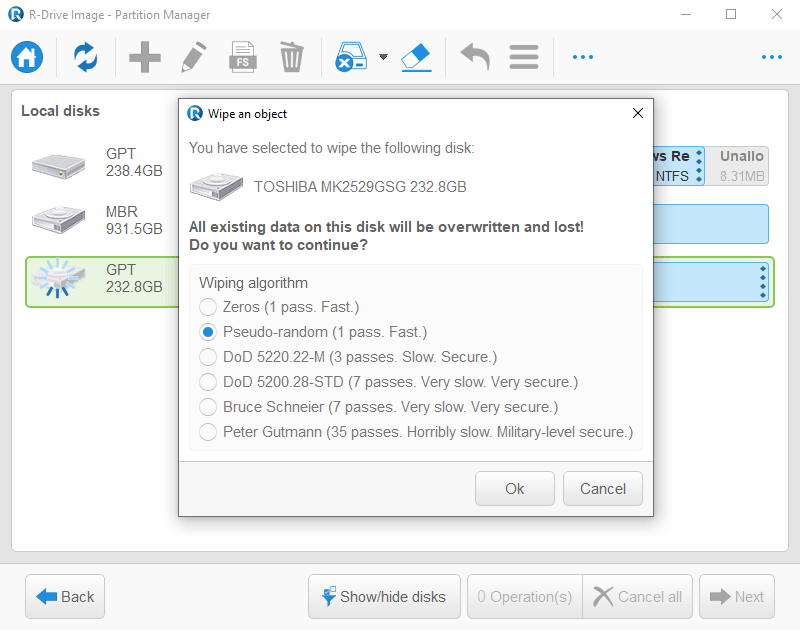
Task: Open the far-right ellipsis menu
Action: click(x=771, y=57)
